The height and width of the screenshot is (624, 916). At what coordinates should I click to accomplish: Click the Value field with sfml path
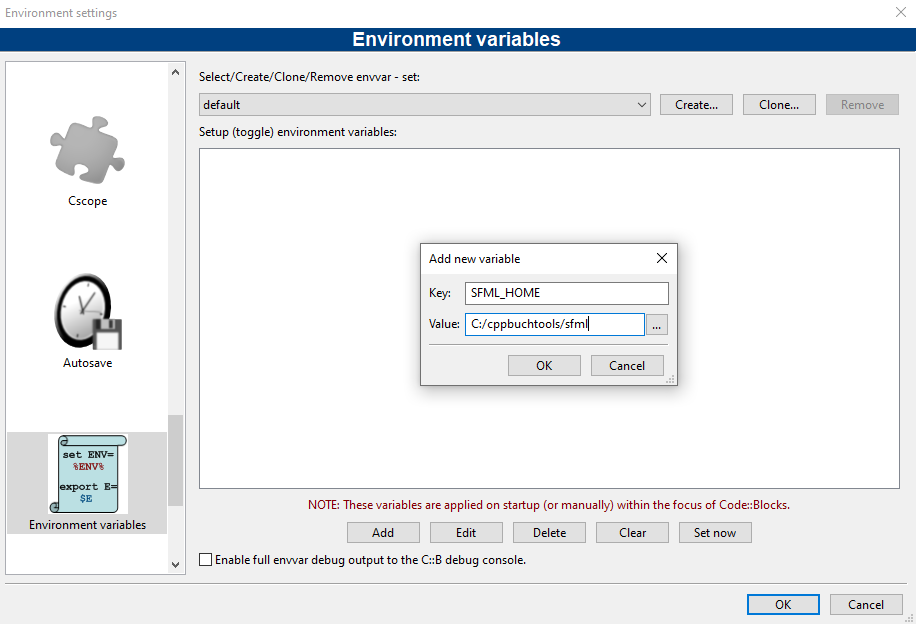554,324
